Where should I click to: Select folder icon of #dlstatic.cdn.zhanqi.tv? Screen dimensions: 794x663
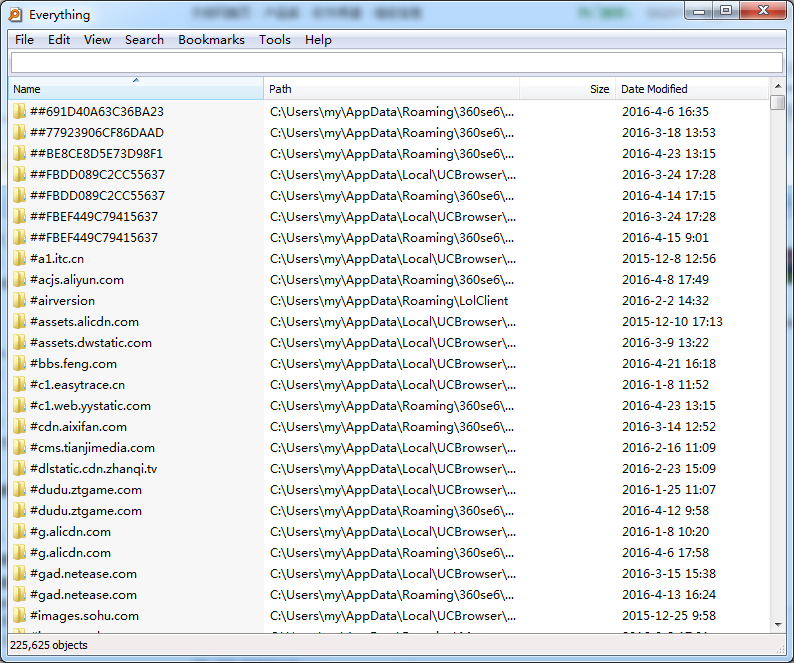(x=19, y=469)
